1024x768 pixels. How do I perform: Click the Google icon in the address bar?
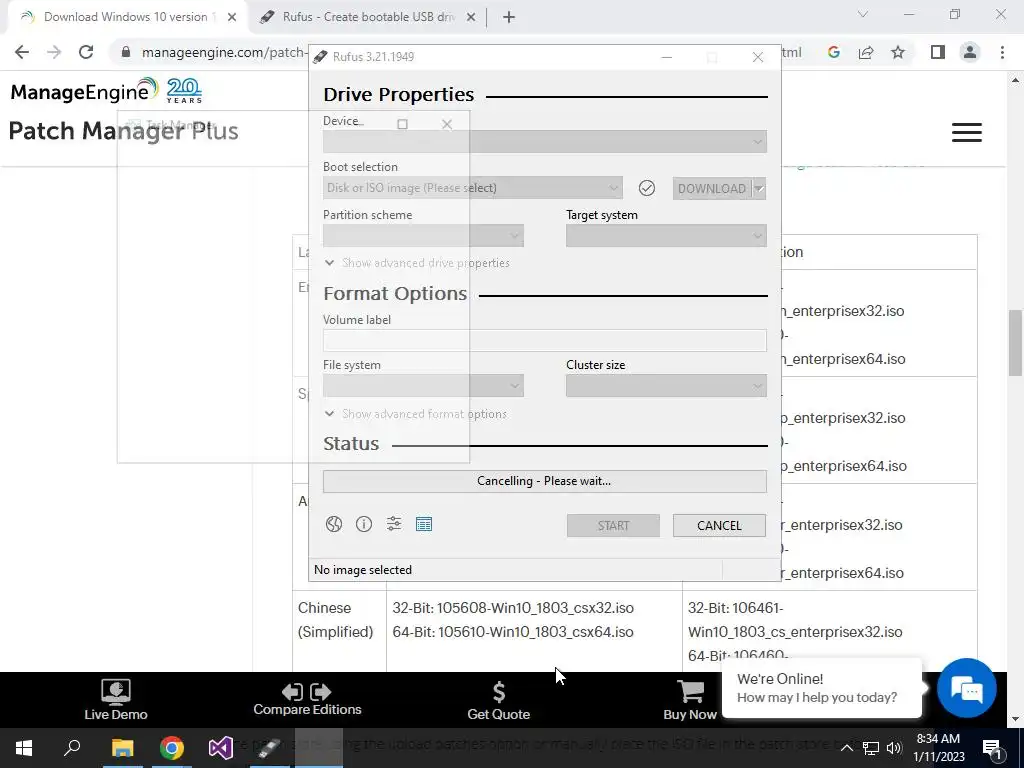(833, 52)
